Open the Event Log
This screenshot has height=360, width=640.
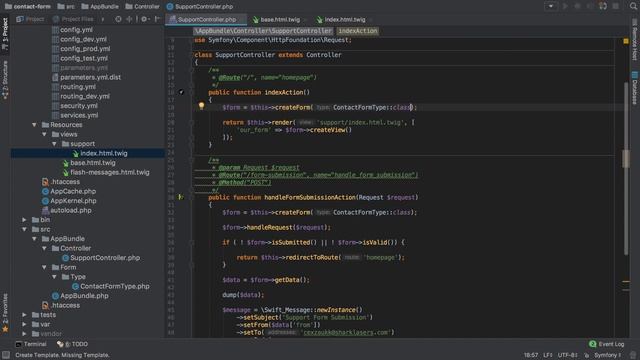(607, 344)
